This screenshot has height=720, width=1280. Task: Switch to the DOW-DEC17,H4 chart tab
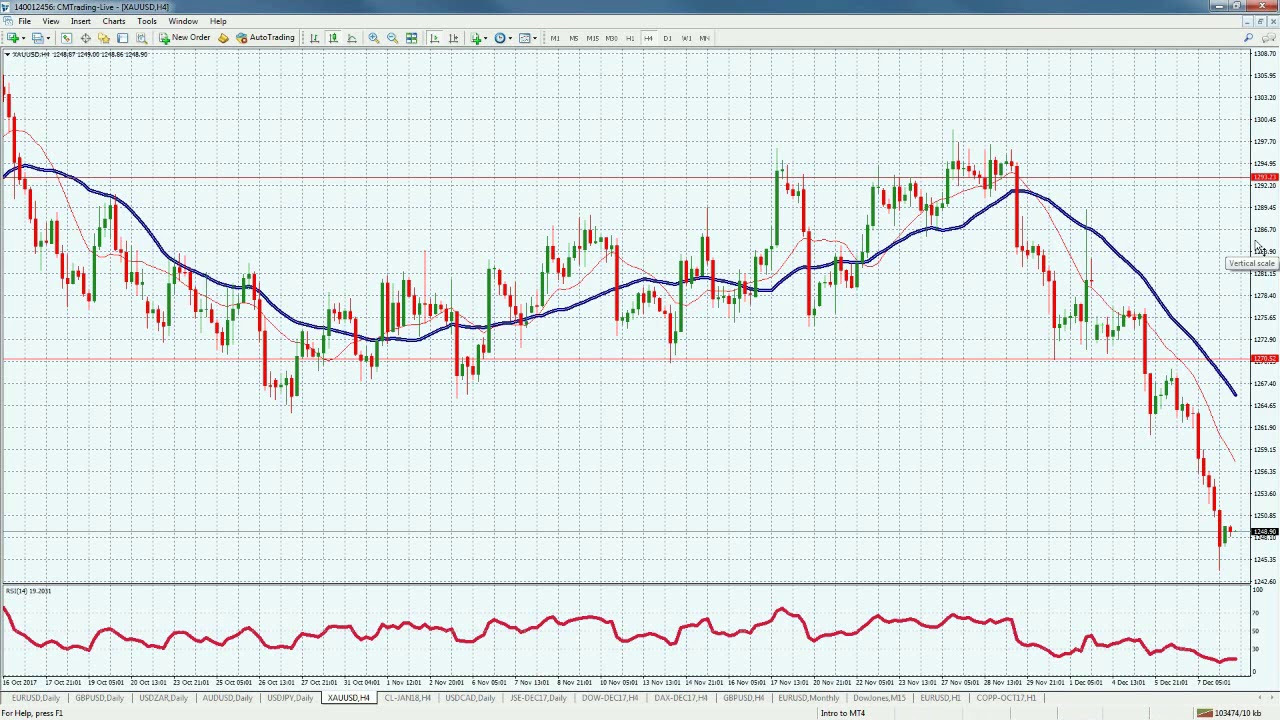click(609, 698)
